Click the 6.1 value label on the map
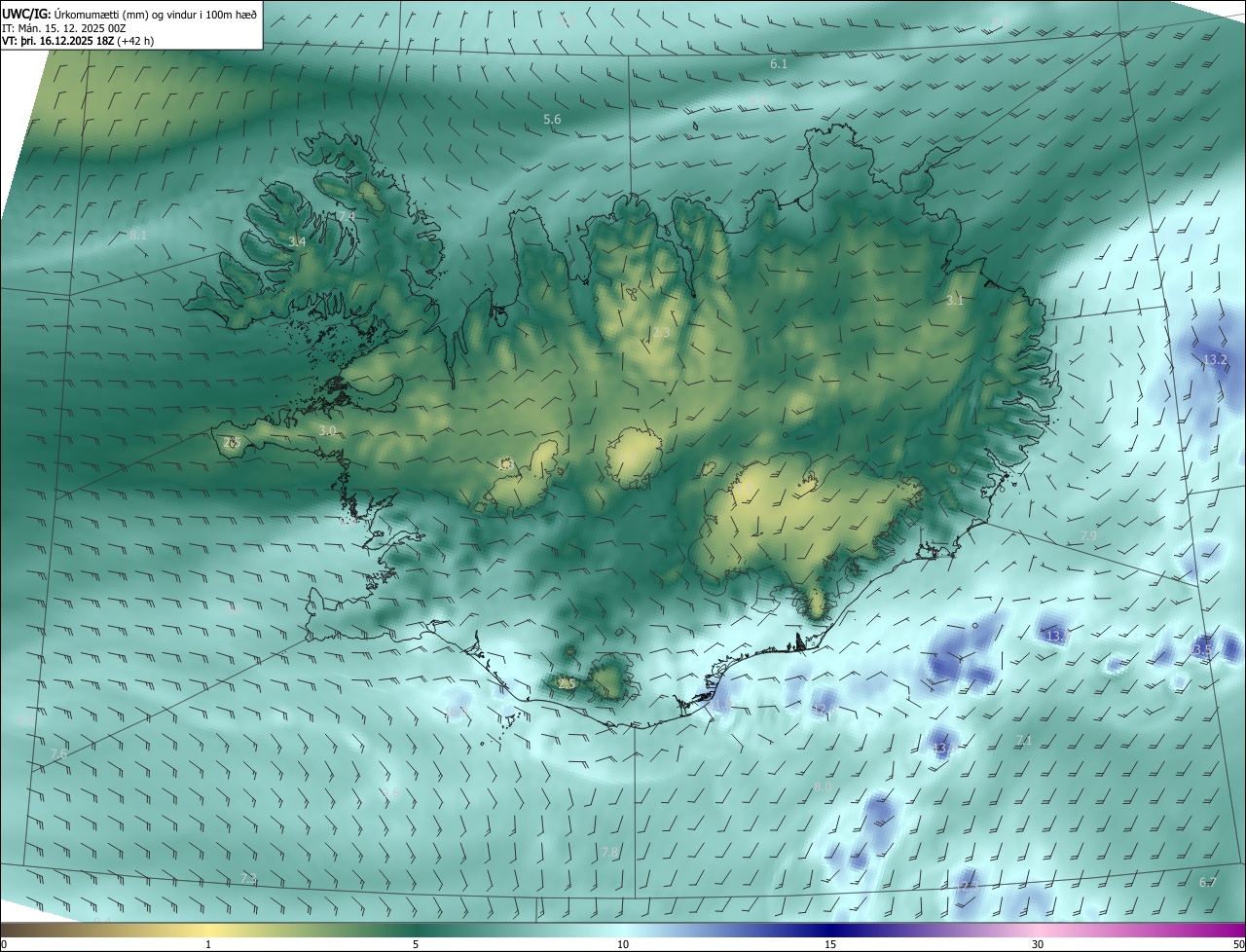This screenshot has width=1246, height=952. [779, 63]
